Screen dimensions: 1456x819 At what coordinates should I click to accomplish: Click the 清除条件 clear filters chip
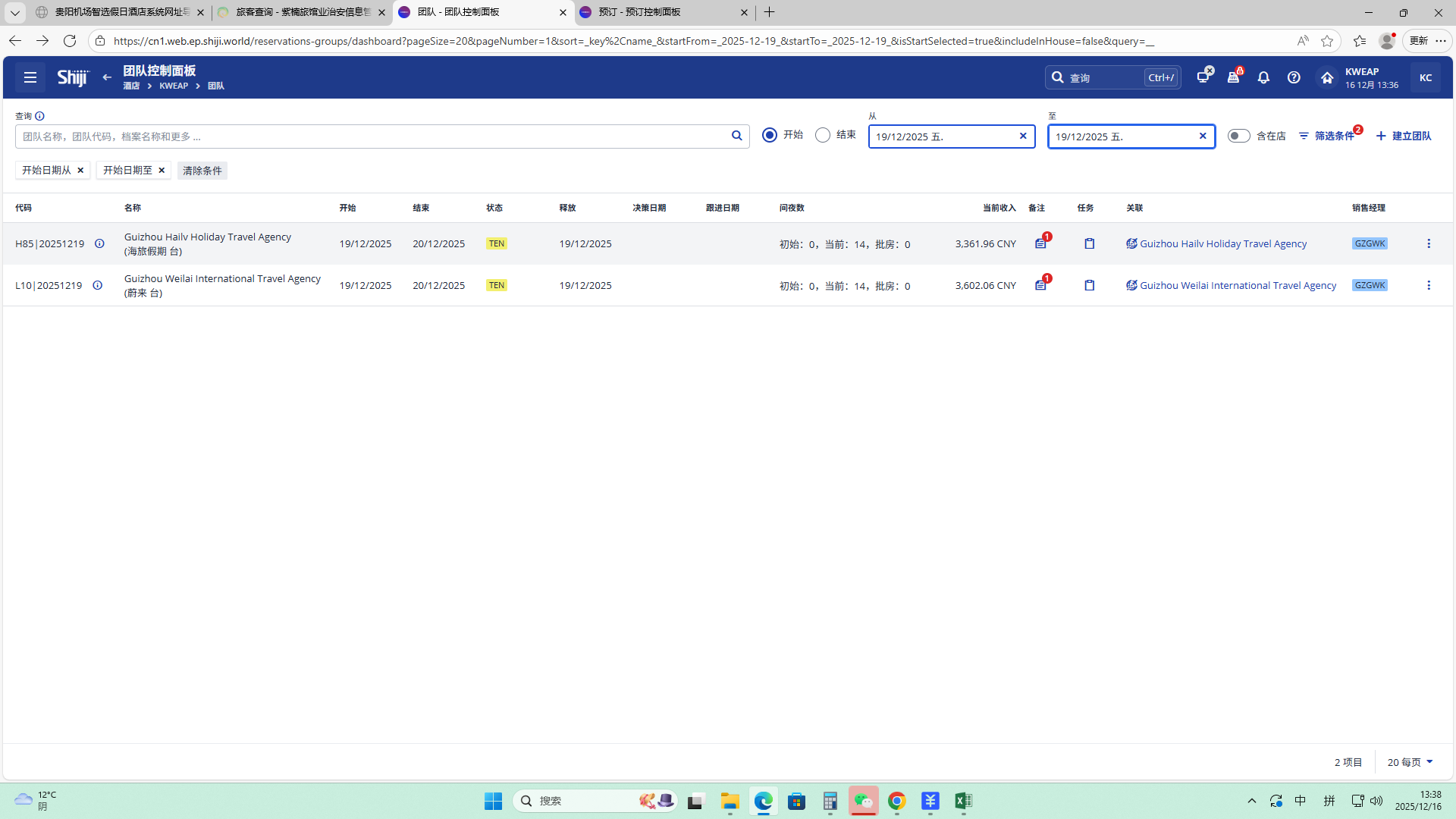tap(202, 171)
